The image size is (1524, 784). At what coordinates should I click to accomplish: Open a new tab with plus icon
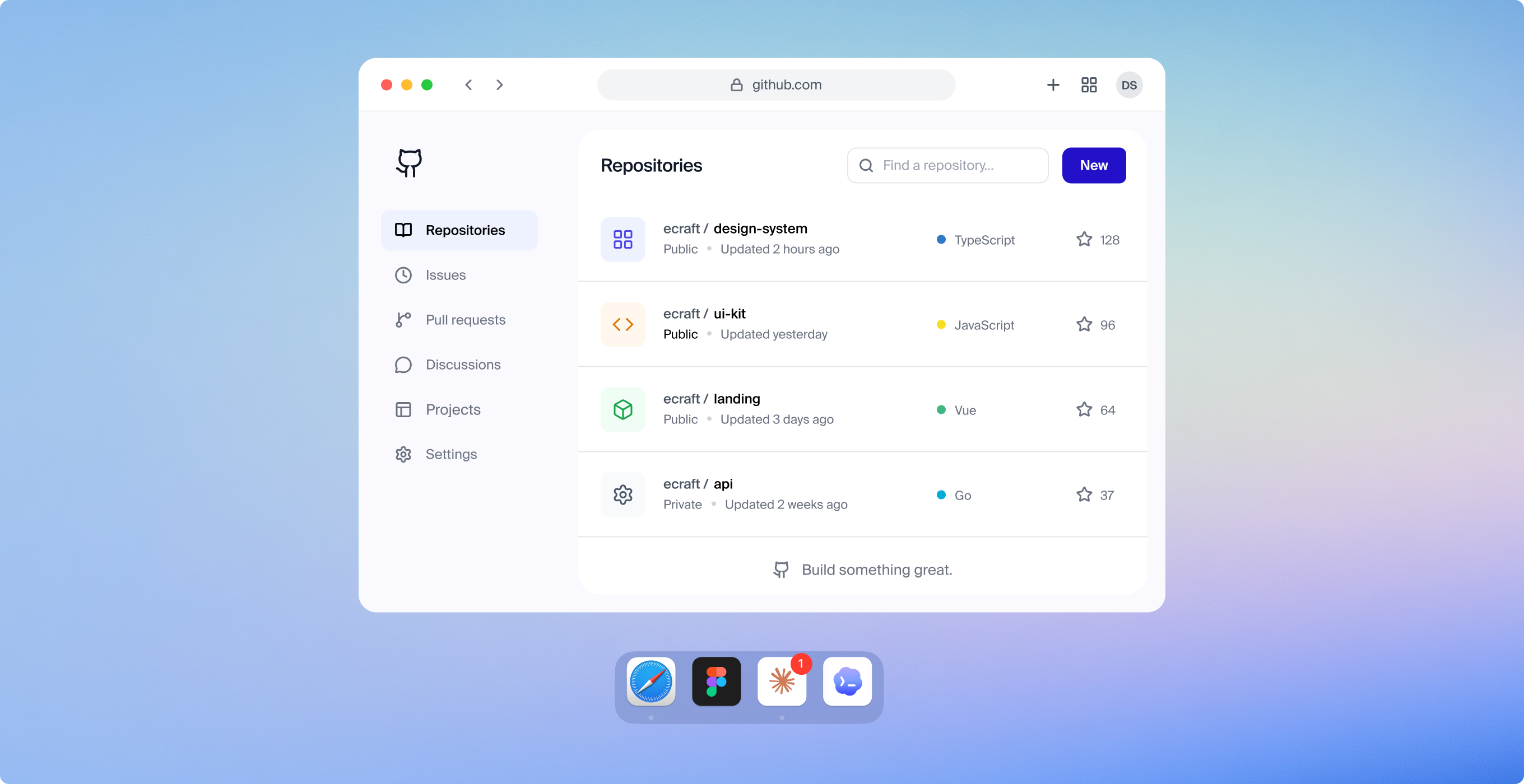coord(1053,85)
